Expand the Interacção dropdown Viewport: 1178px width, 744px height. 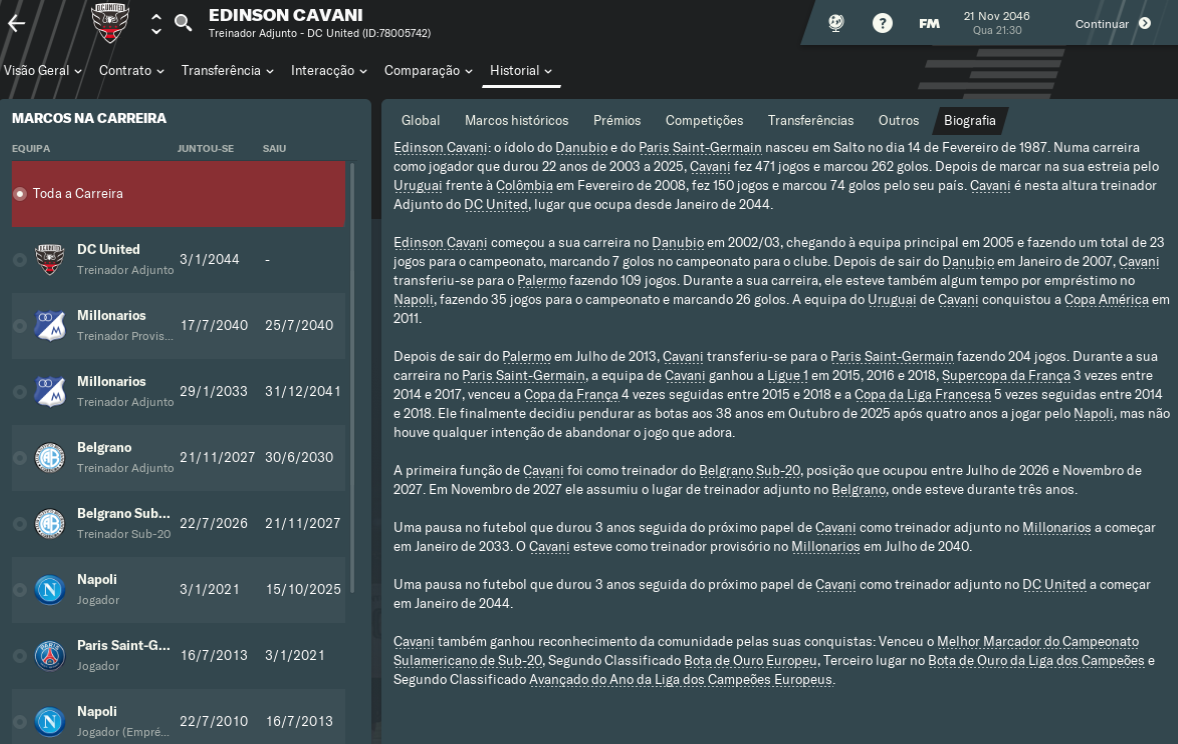(x=329, y=71)
